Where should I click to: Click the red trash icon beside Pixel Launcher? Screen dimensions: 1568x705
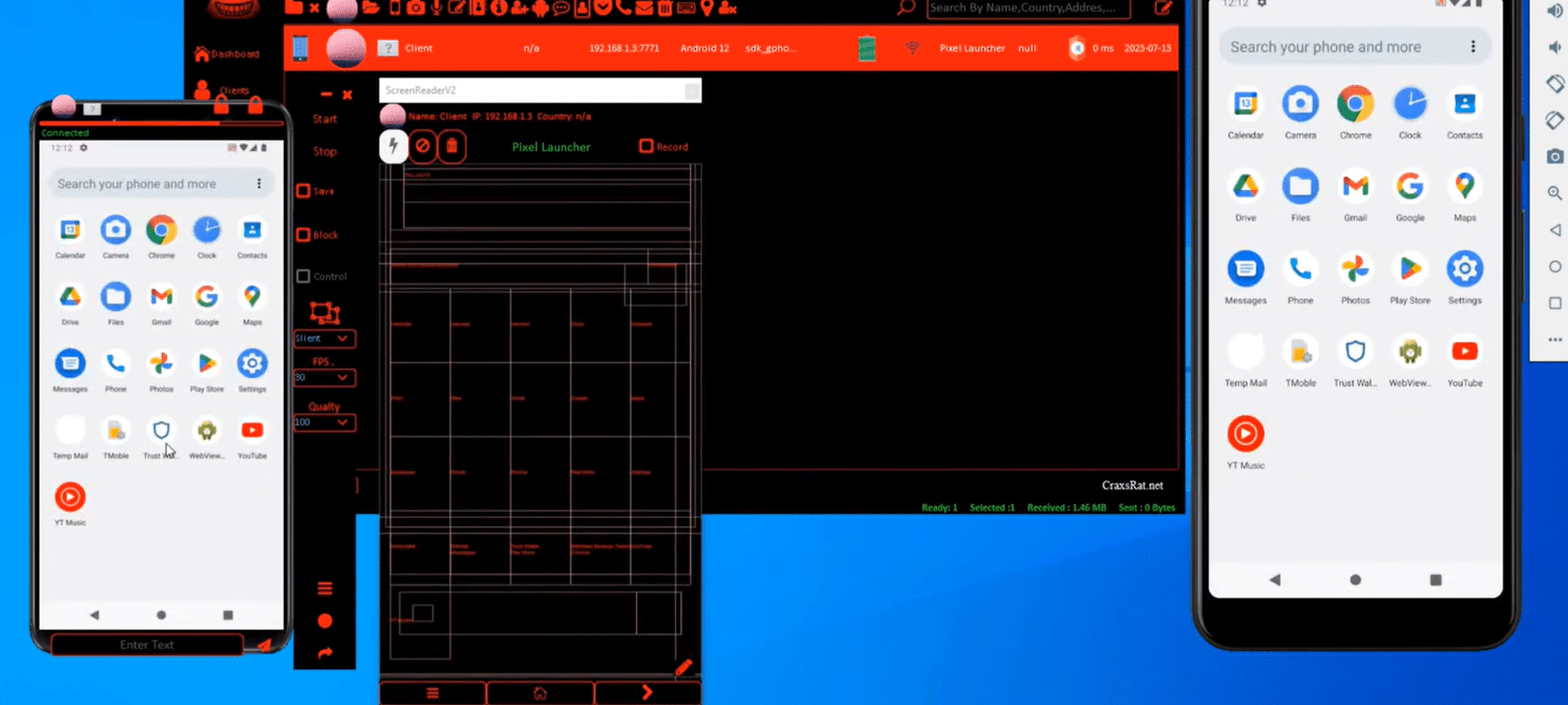tap(452, 146)
